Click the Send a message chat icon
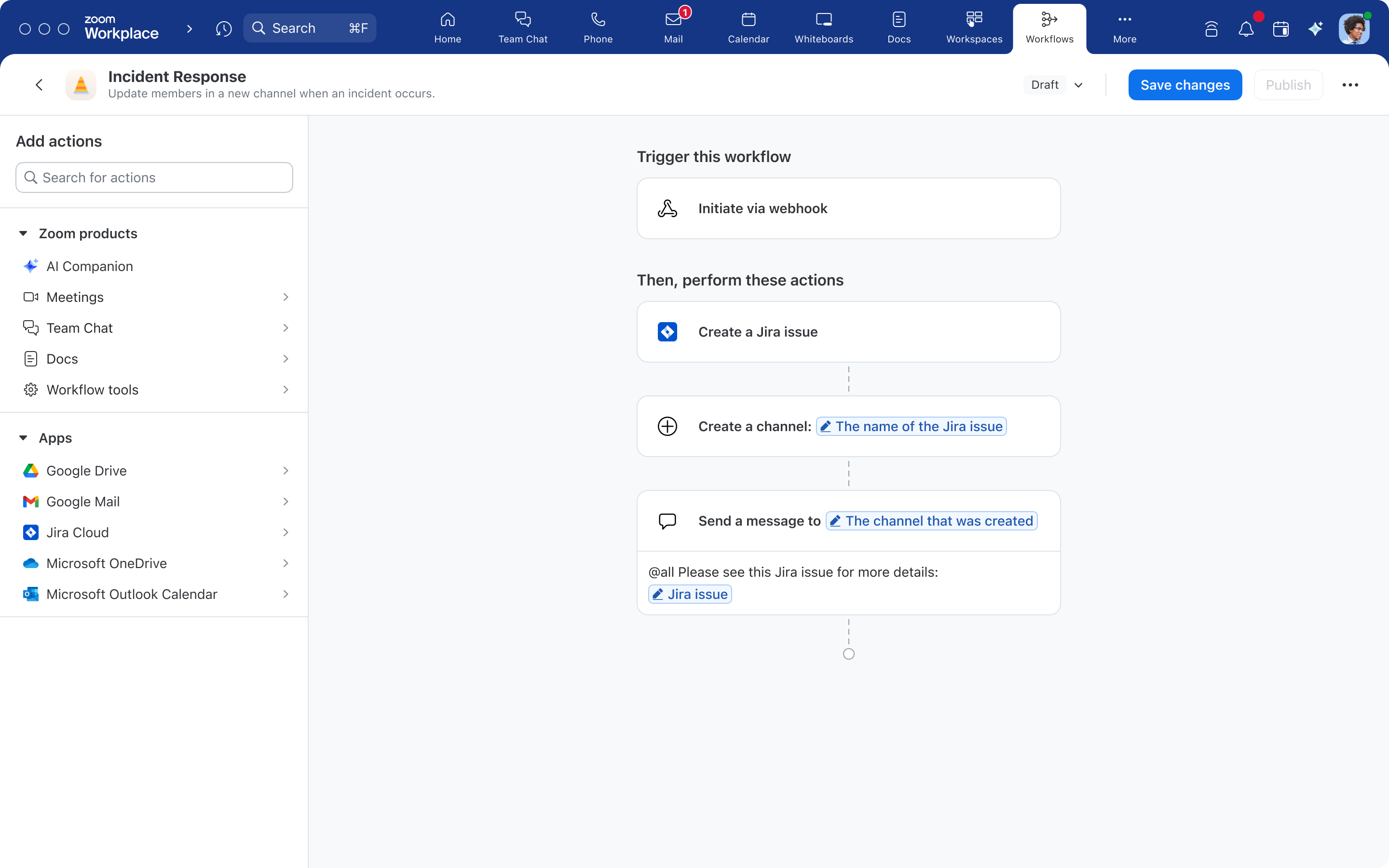1389x868 pixels. (x=668, y=521)
